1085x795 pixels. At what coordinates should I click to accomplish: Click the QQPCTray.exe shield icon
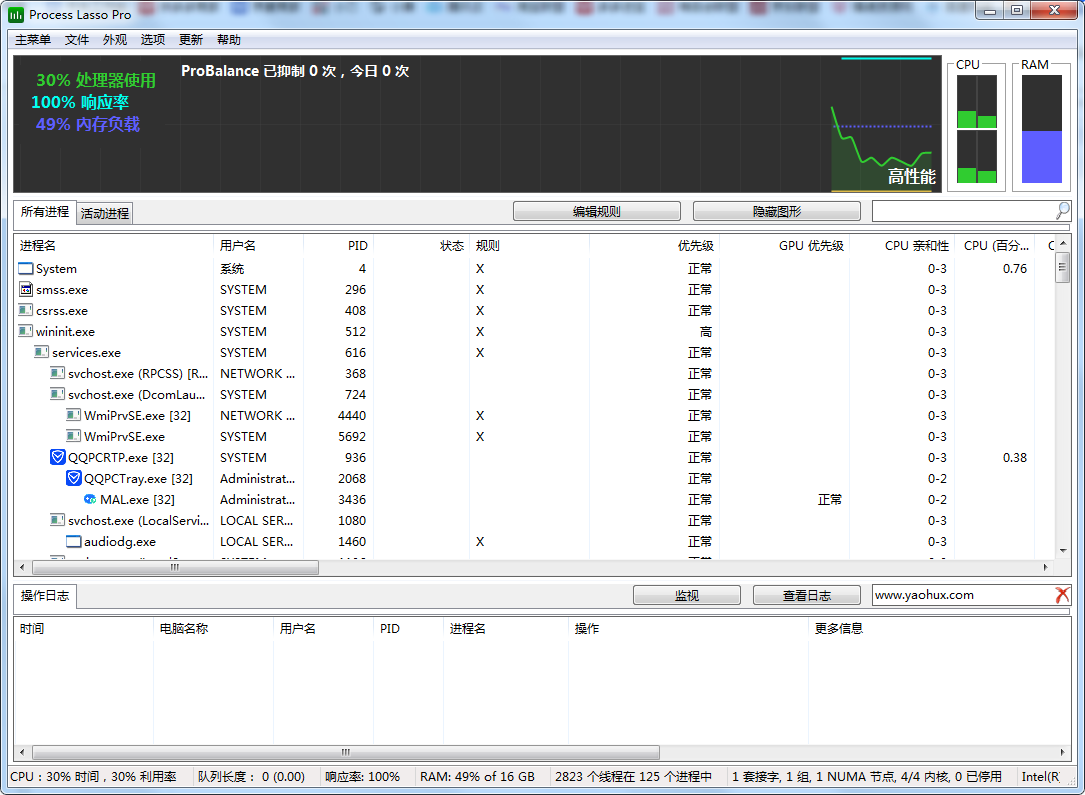pos(74,478)
